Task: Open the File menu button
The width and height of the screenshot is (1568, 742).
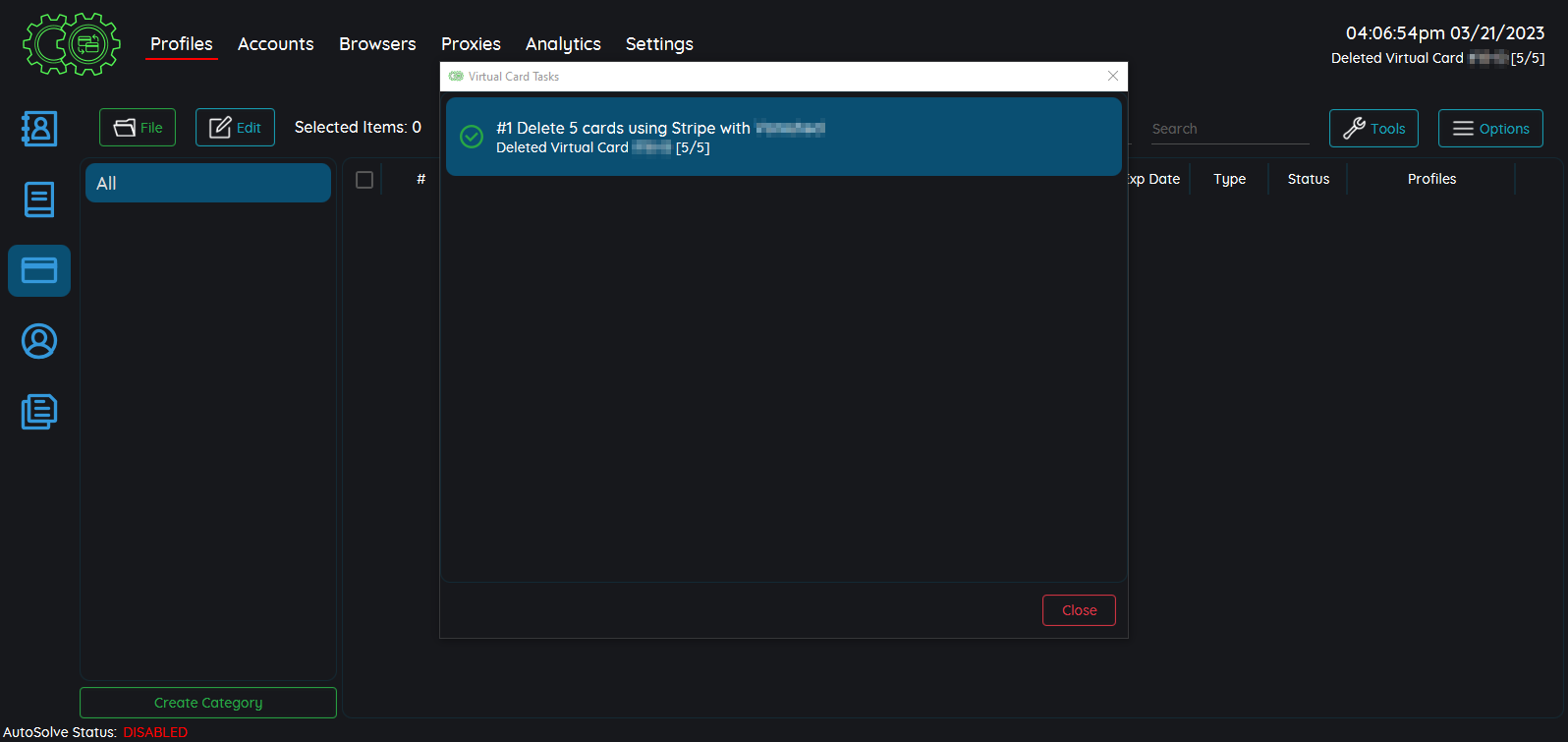Action: click(x=138, y=128)
